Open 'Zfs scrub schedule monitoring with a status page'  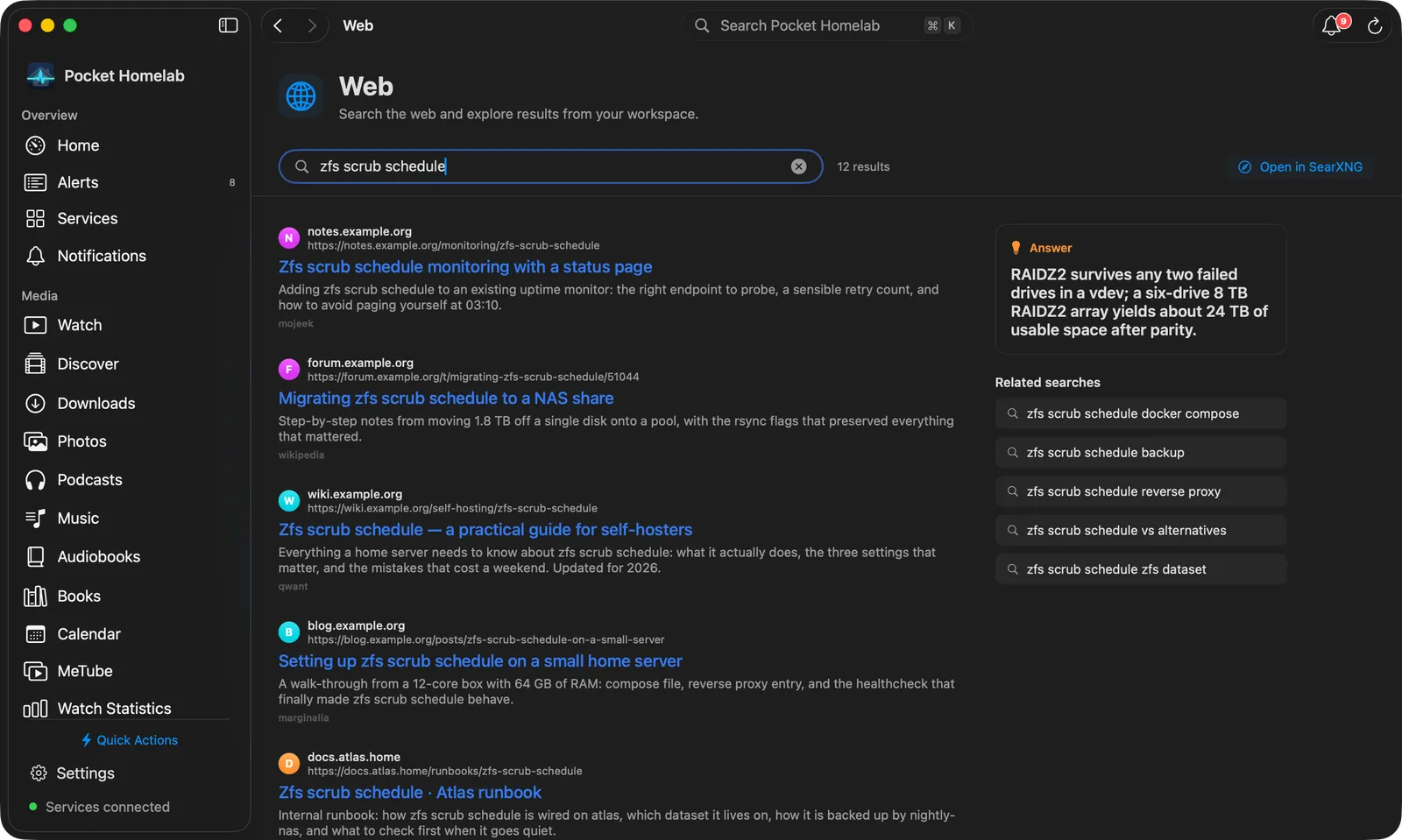[x=465, y=267]
